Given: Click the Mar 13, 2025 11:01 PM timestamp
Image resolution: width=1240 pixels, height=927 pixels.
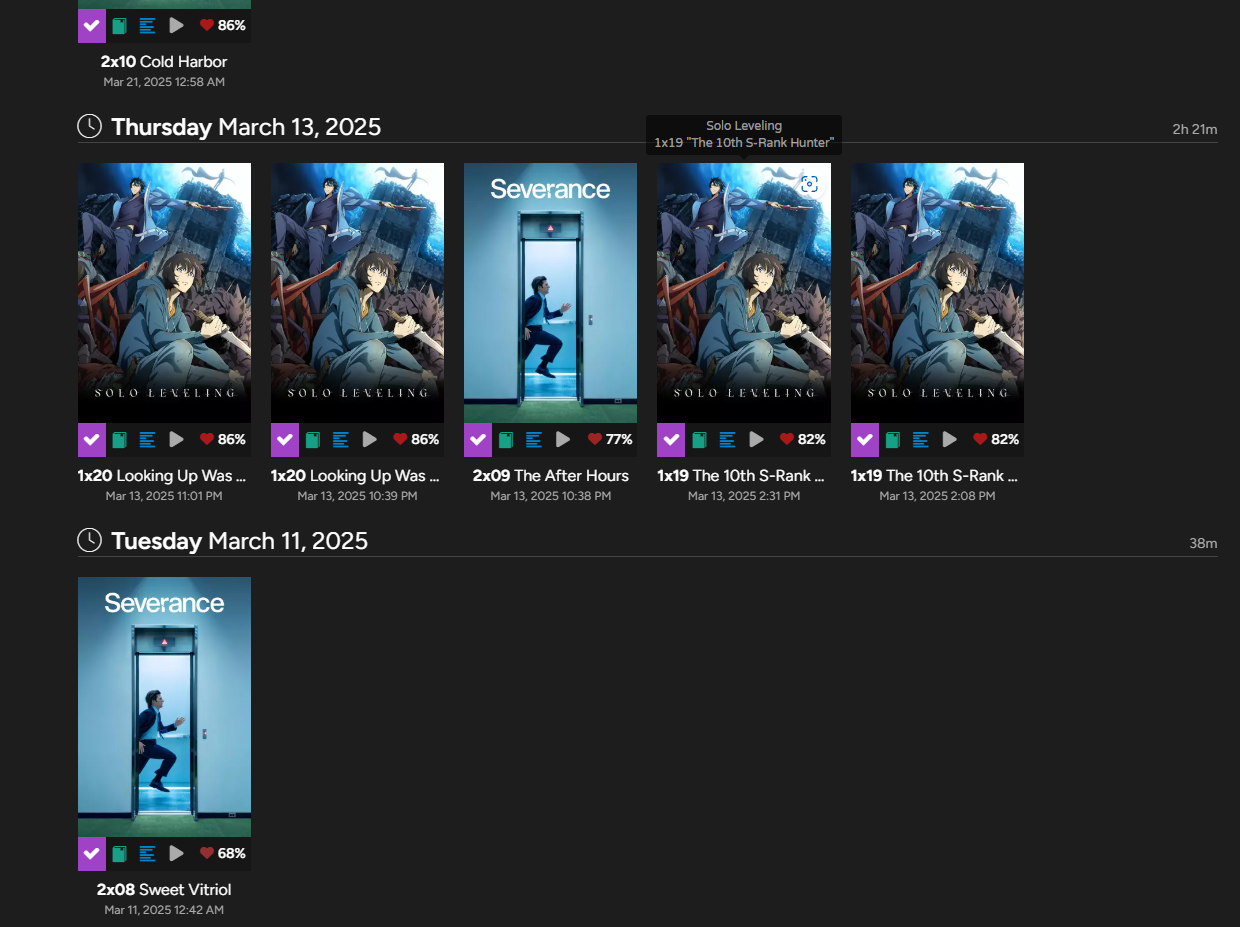Looking at the screenshot, I should (163, 495).
